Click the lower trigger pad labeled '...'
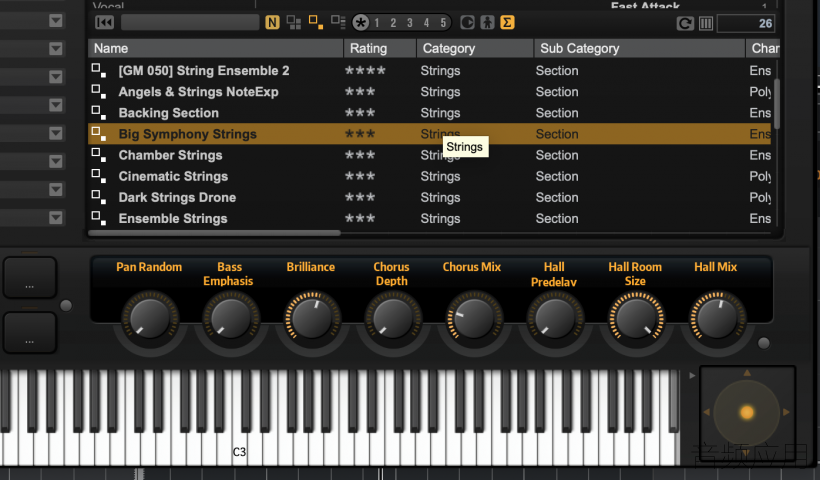This screenshot has width=820, height=480. click(30, 333)
